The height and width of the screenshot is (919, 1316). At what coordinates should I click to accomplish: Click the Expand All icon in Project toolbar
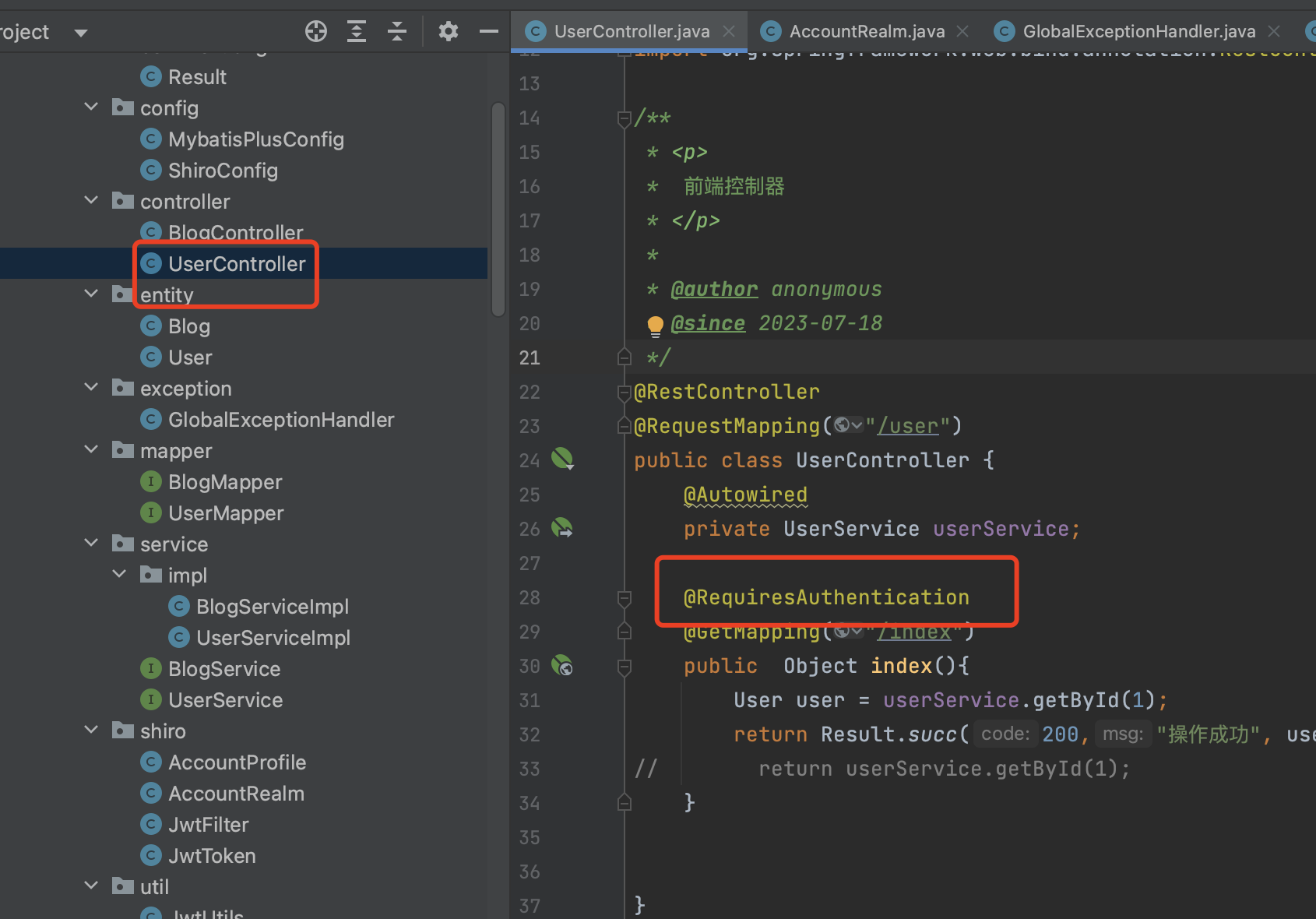pos(357,31)
